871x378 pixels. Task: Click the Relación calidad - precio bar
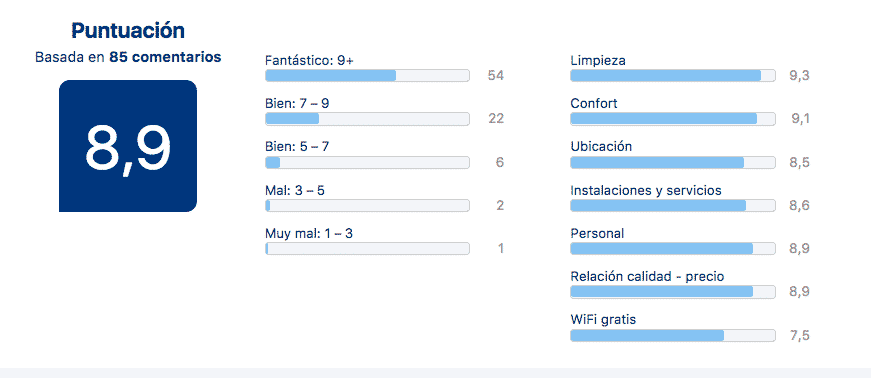click(673, 292)
